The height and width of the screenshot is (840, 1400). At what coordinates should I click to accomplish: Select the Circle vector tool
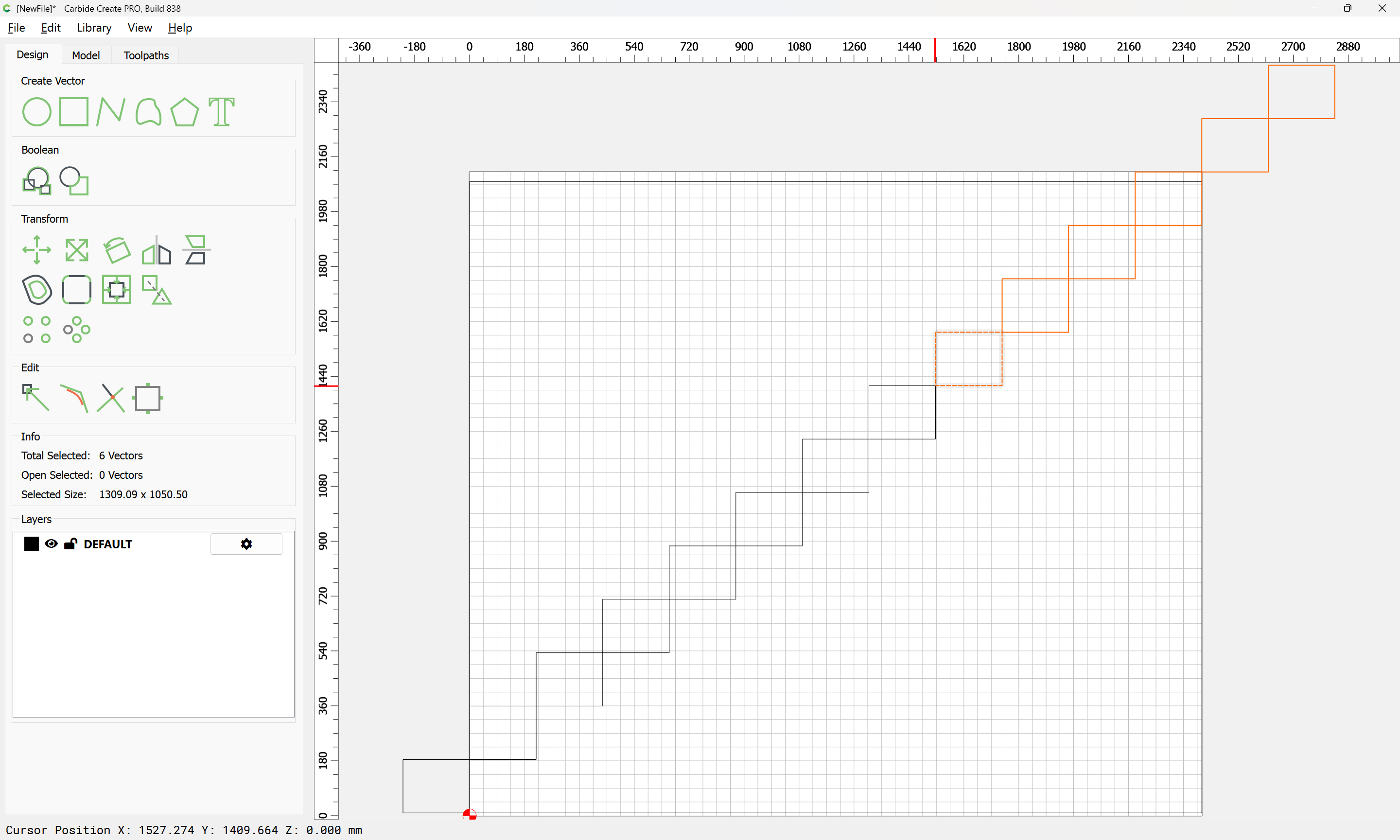point(36,111)
